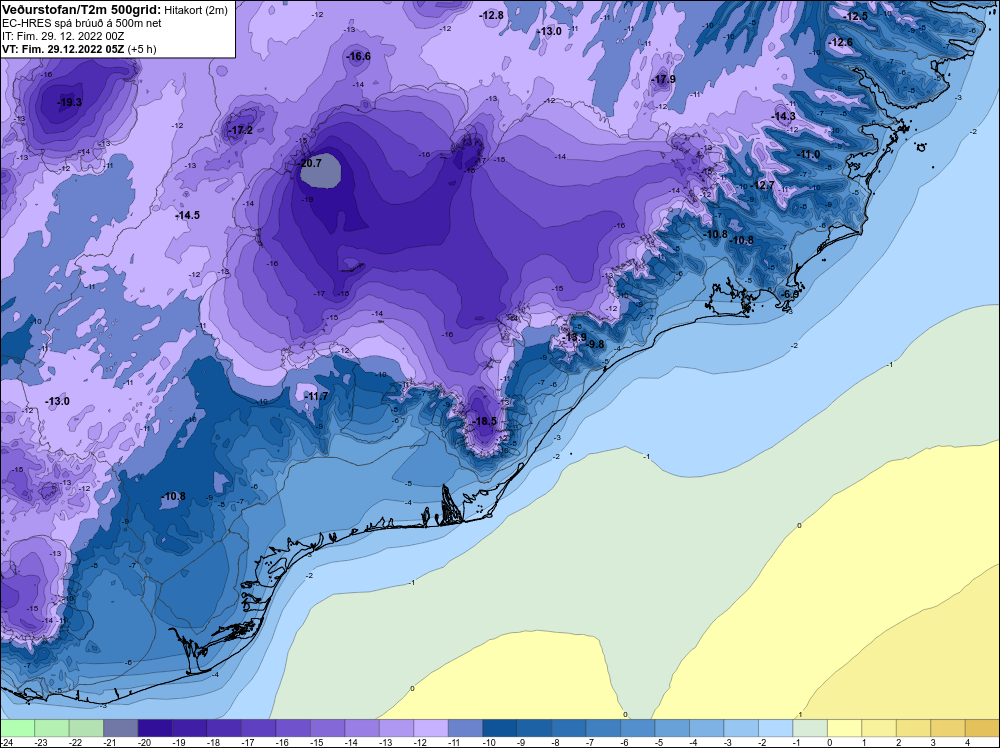Click the 'EC-HRES spá brúuð á 500m net' line
Screen dimensions: 1000x748
[82, 23]
